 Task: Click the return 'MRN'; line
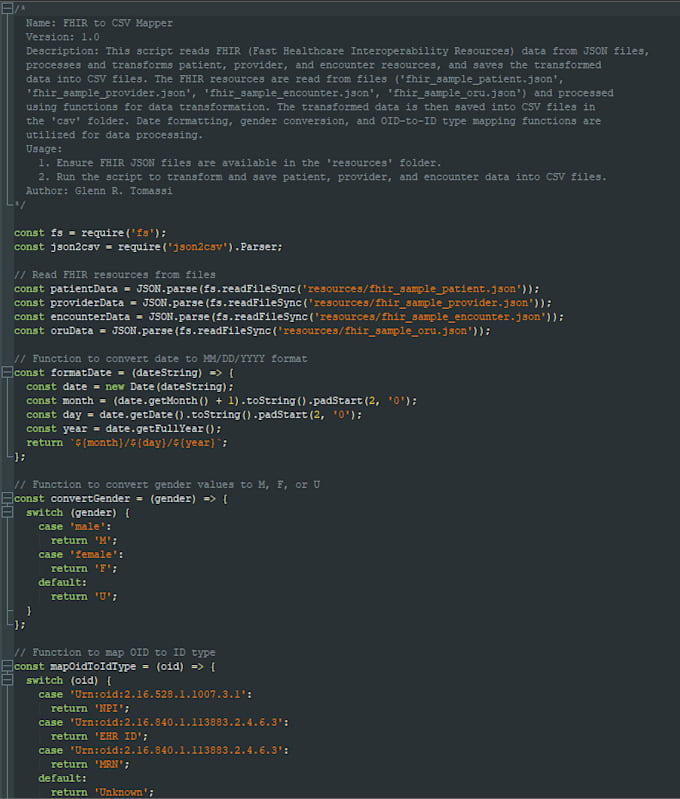pos(90,764)
